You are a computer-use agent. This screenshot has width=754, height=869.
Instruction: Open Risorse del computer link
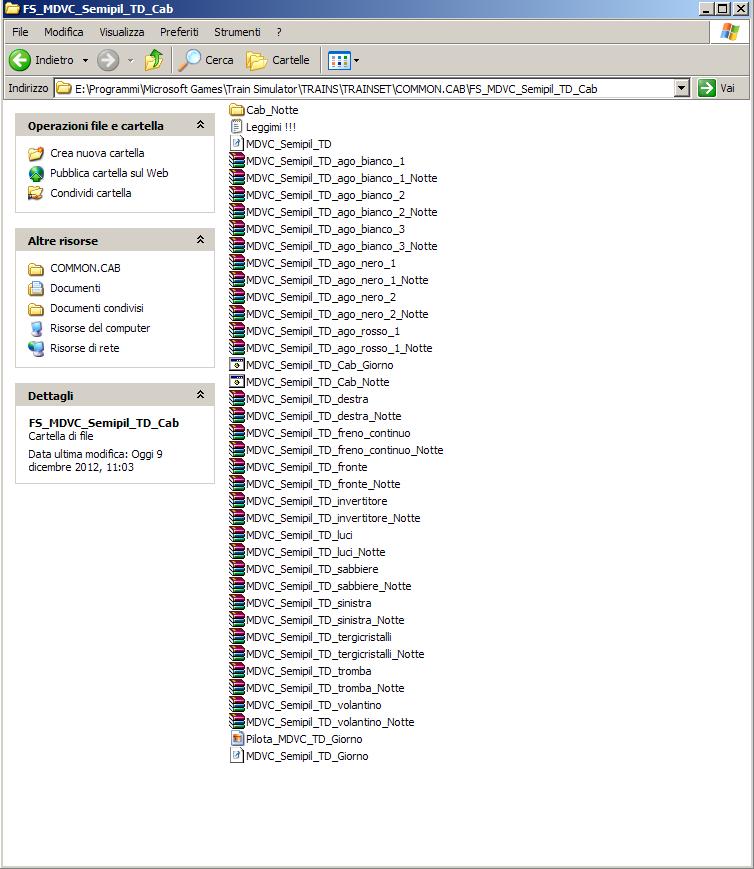100,328
